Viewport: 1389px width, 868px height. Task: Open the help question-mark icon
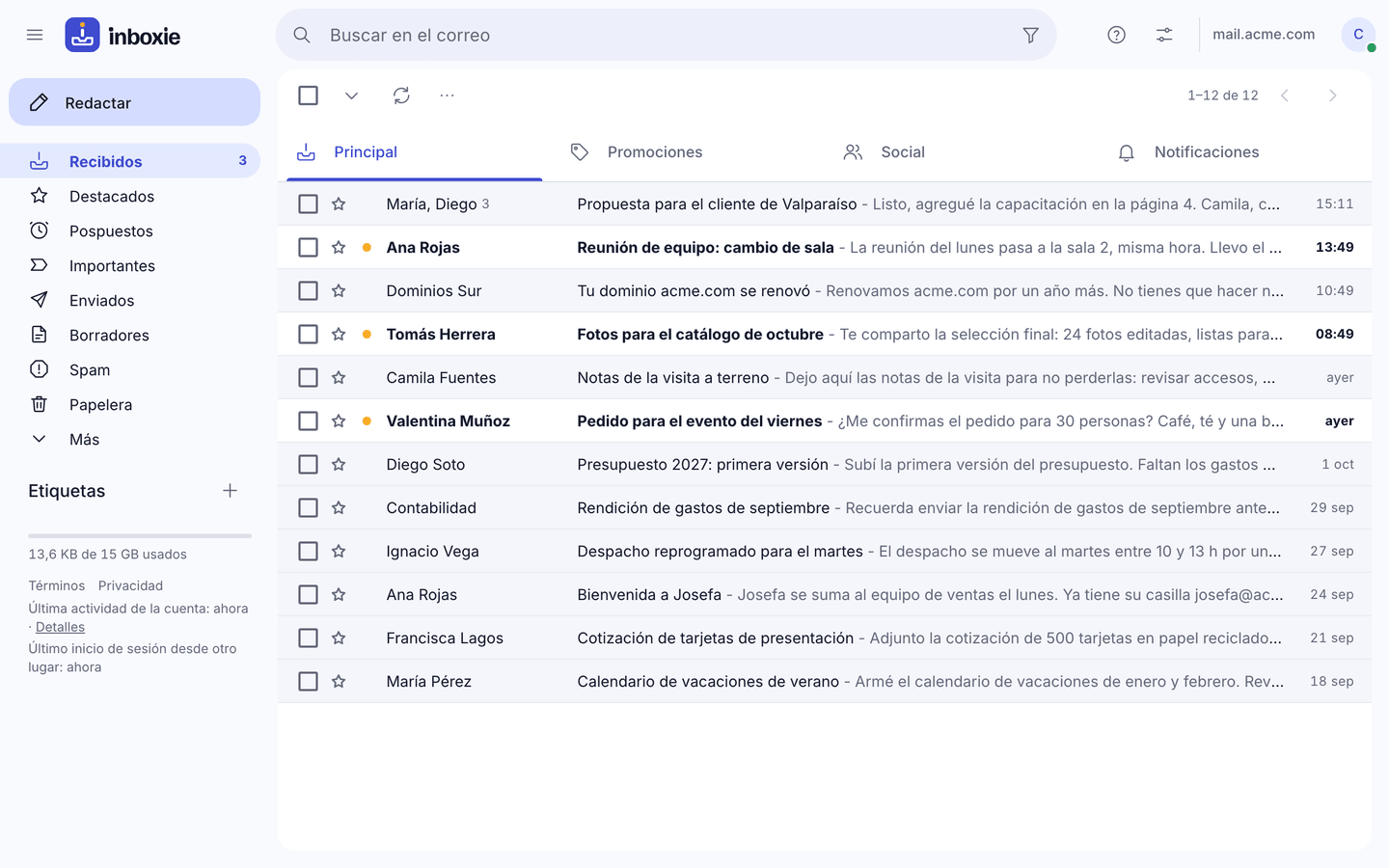[x=1116, y=35]
